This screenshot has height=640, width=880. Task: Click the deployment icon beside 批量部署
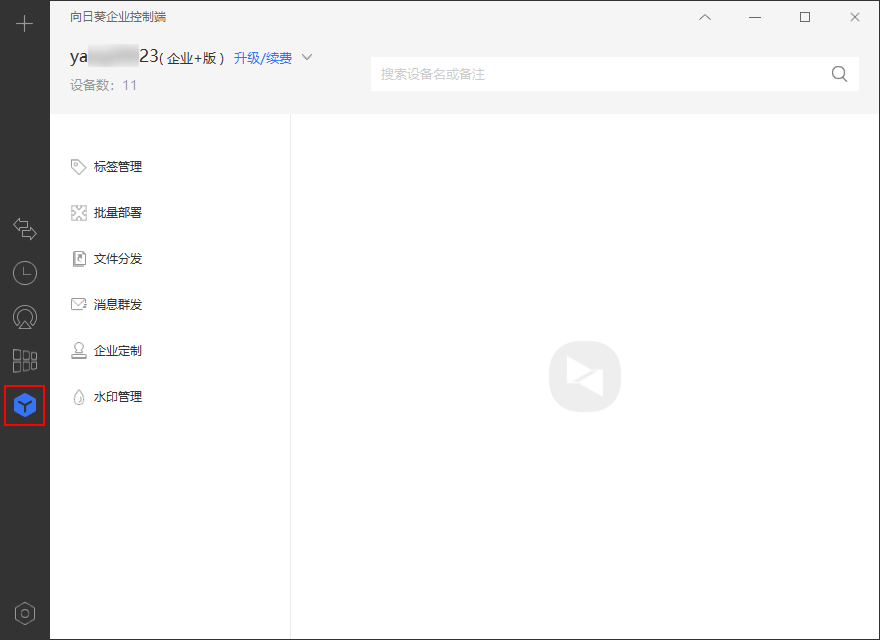point(79,213)
